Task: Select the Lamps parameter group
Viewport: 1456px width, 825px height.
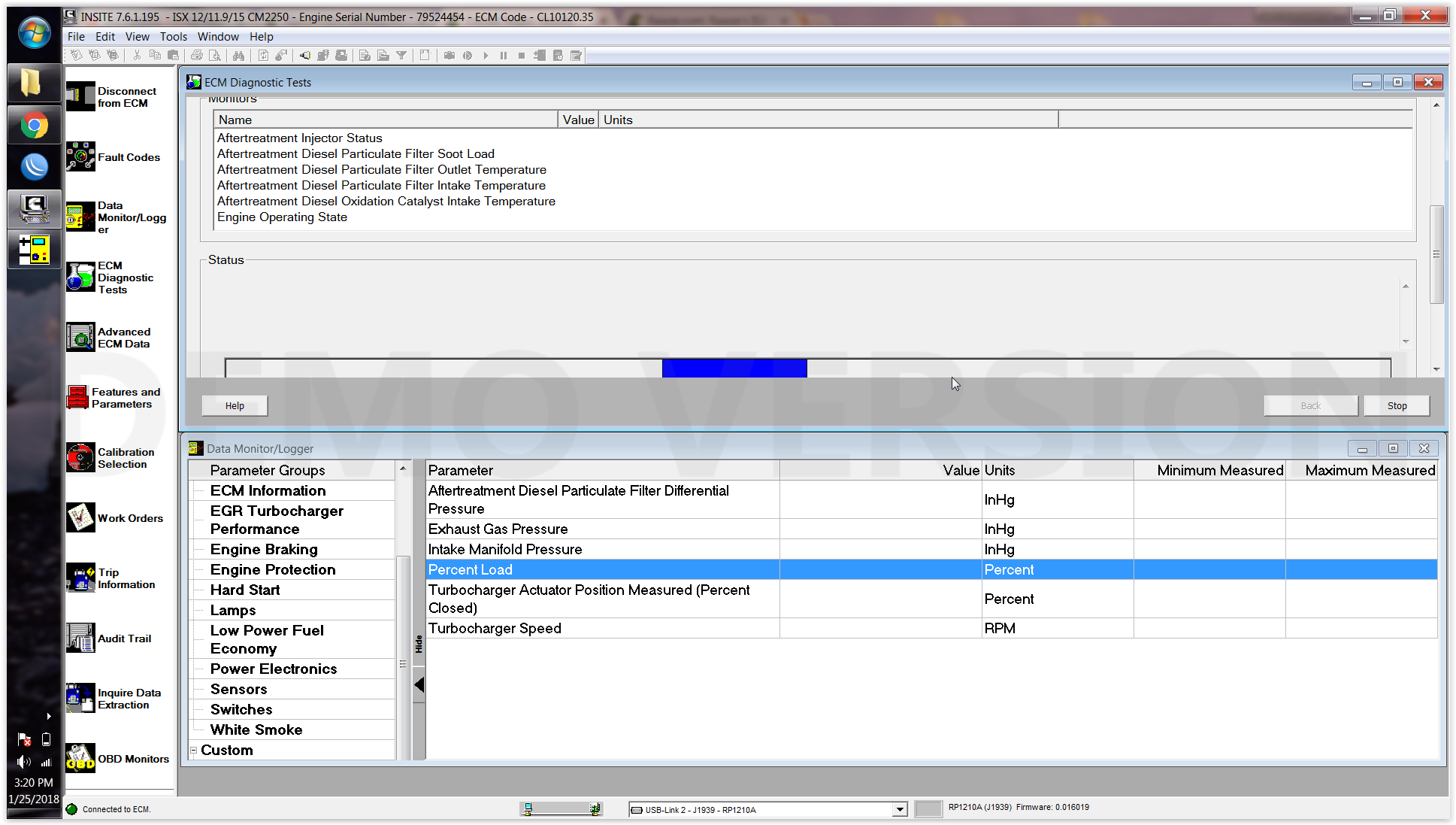Action: (x=233, y=610)
